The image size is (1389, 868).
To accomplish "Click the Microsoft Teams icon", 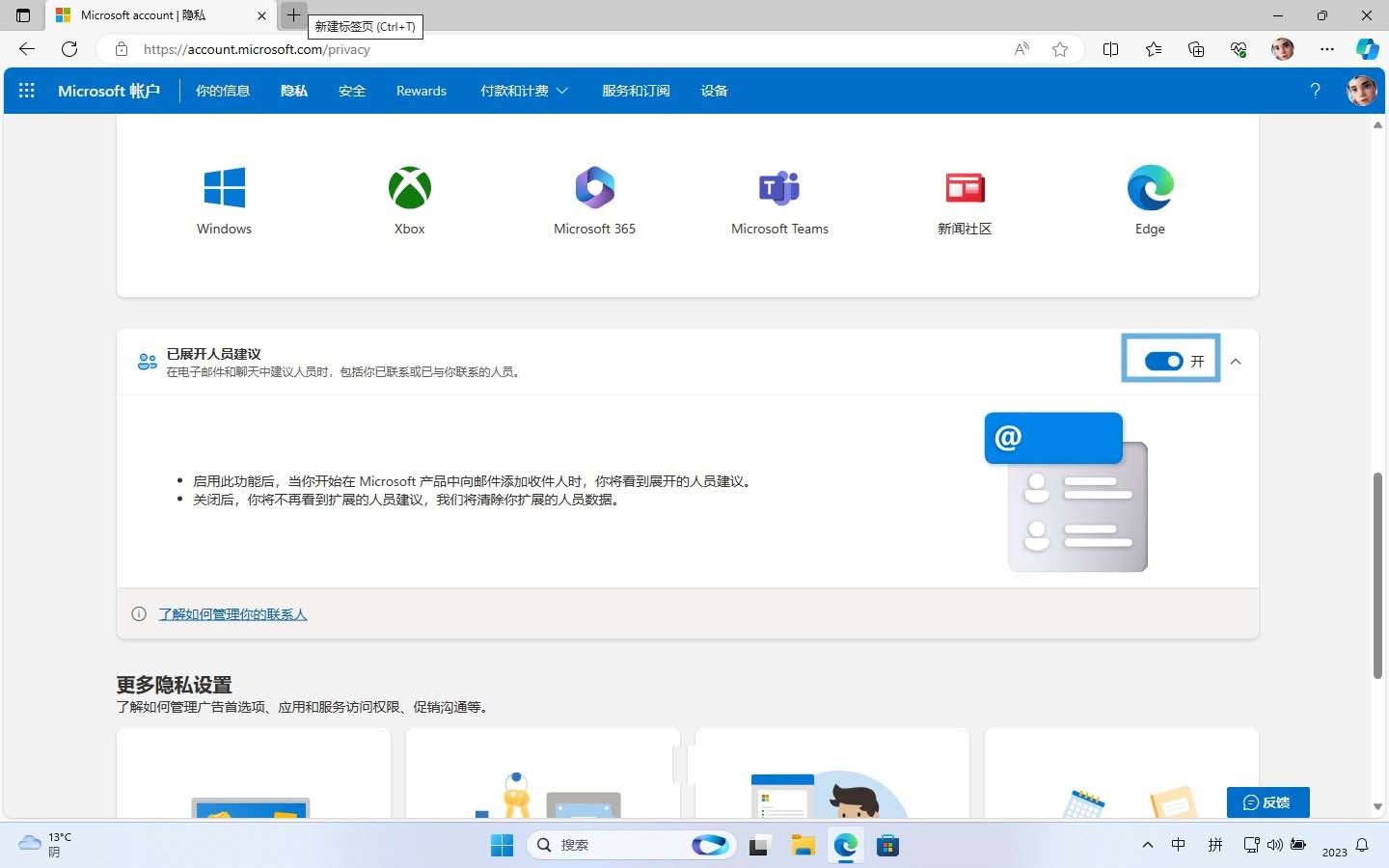I will [779, 188].
